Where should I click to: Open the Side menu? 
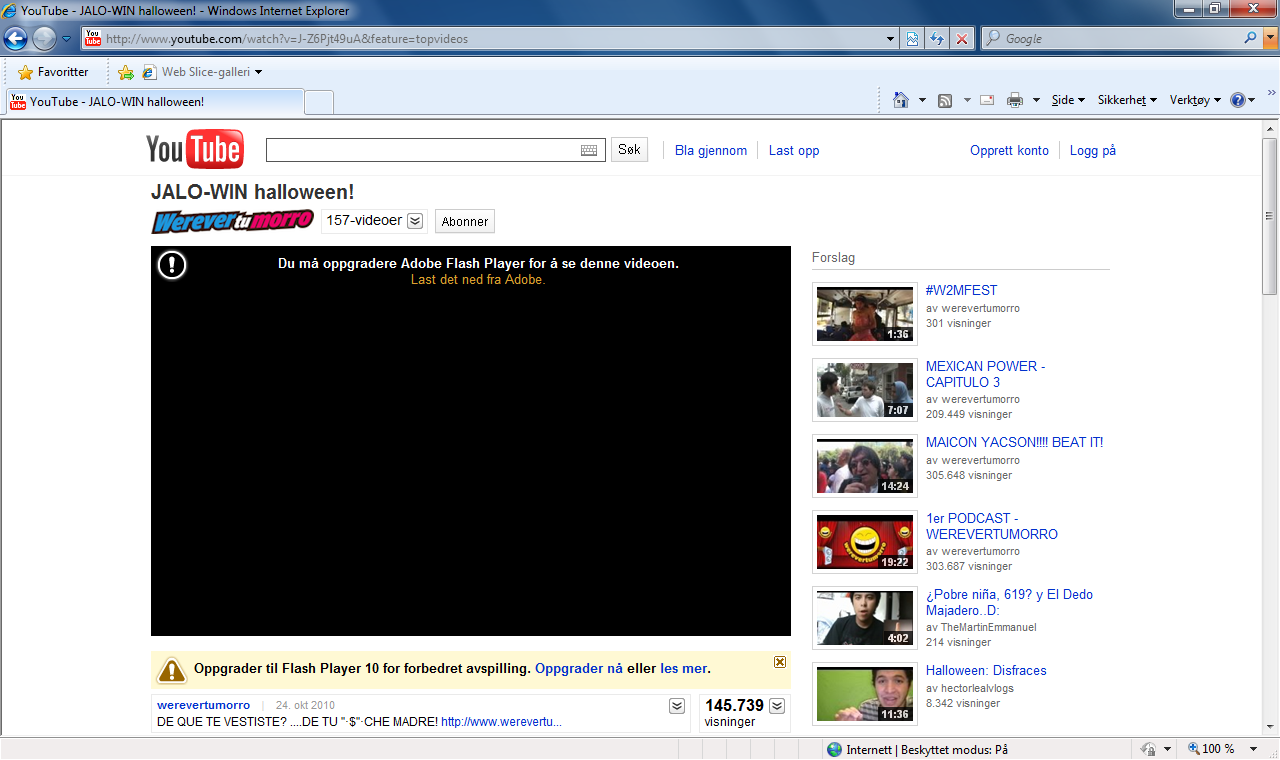coord(1068,100)
